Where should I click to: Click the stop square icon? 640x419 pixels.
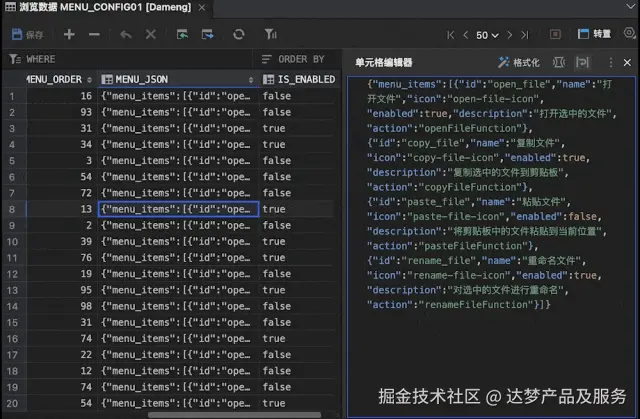pos(555,34)
